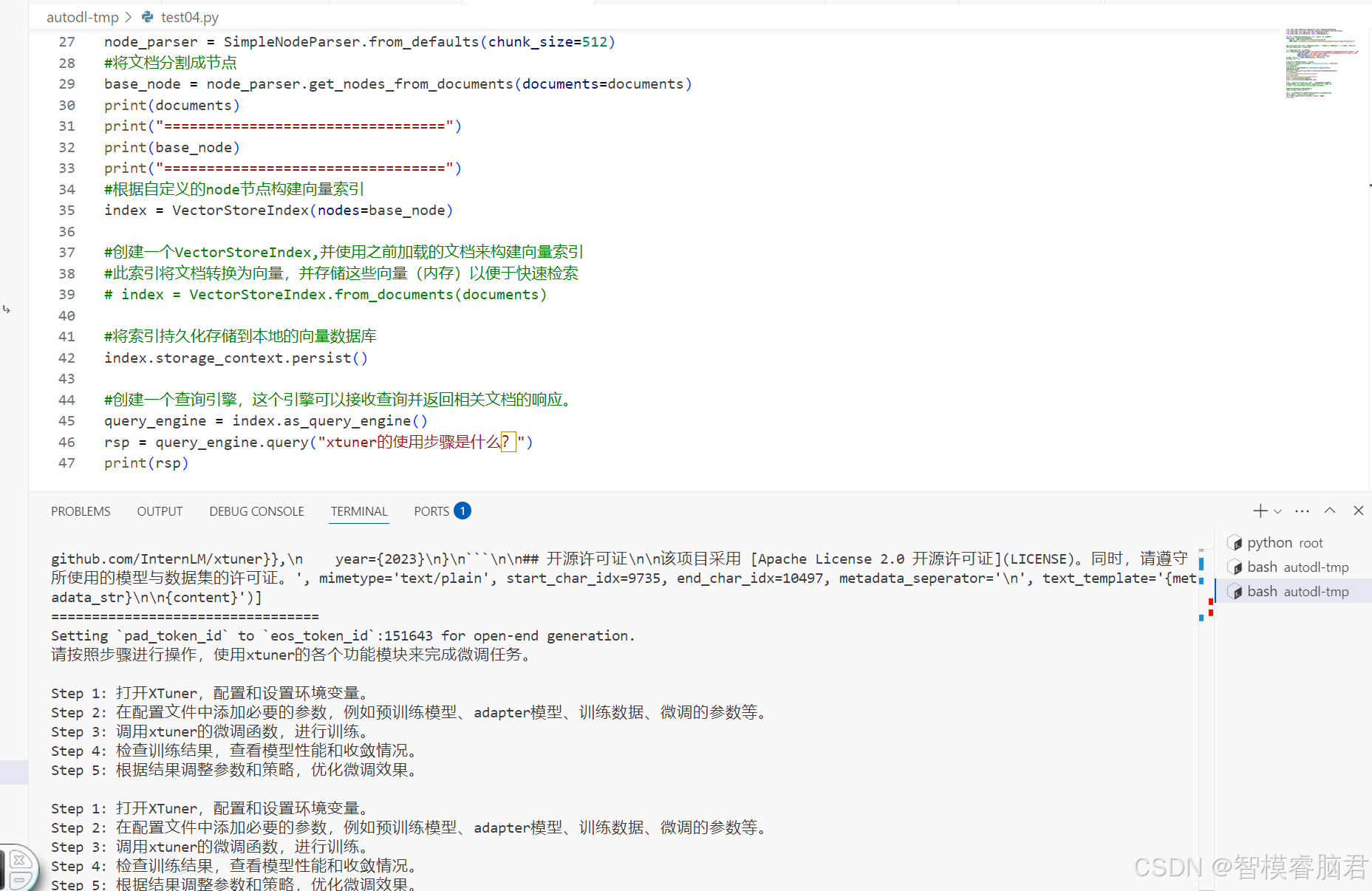Open the DEBUG CONSOLE tab

[x=256, y=511]
